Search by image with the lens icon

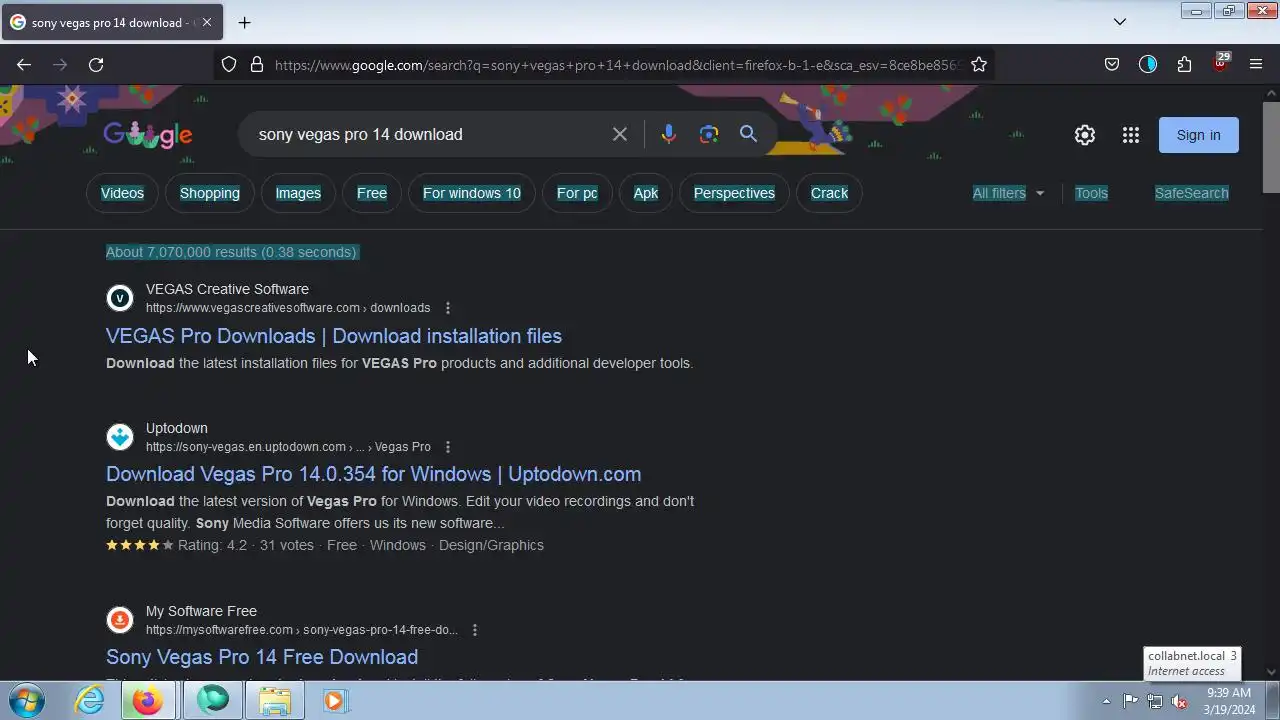(709, 134)
